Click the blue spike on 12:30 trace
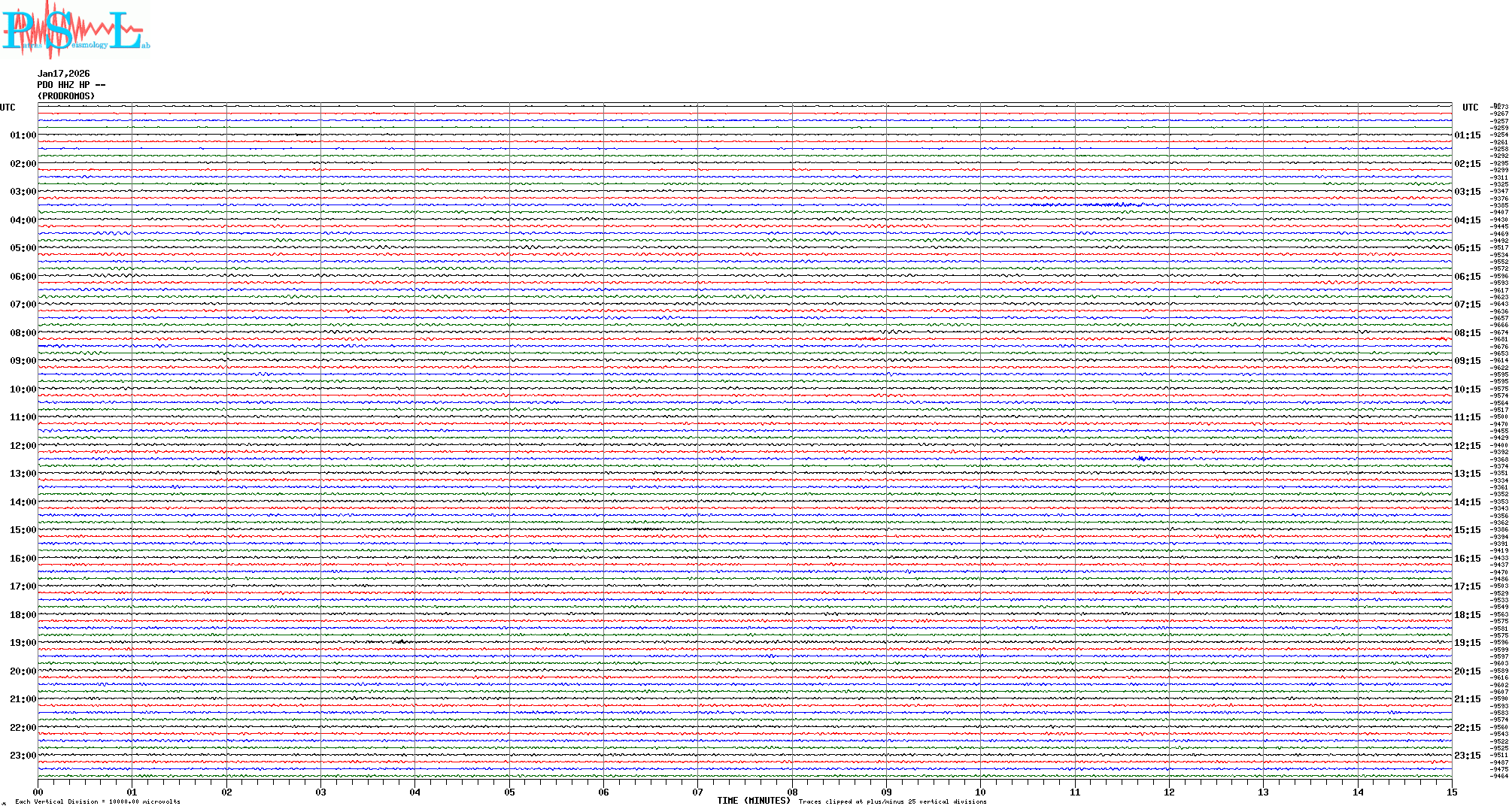The image size is (1512, 812). coord(1143,458)
